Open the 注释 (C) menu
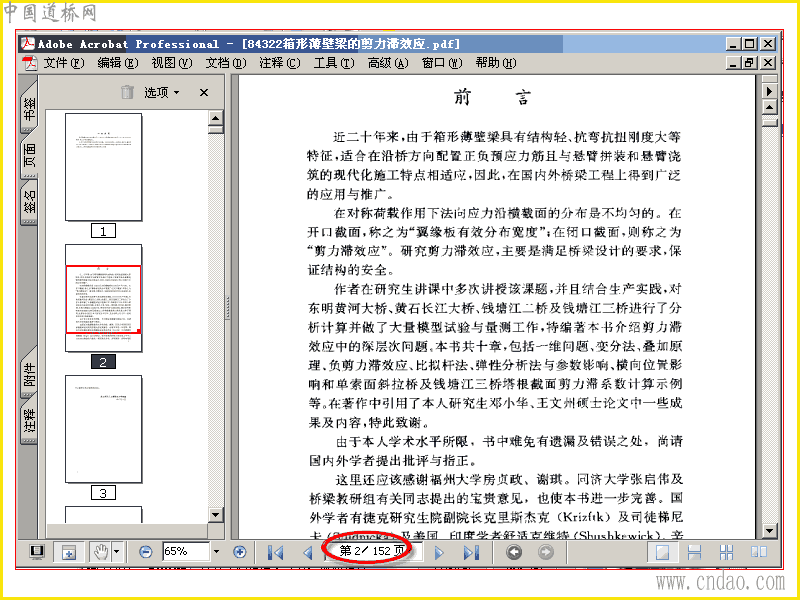Viewport: 800px width, 600px height. tap(279, 63)
